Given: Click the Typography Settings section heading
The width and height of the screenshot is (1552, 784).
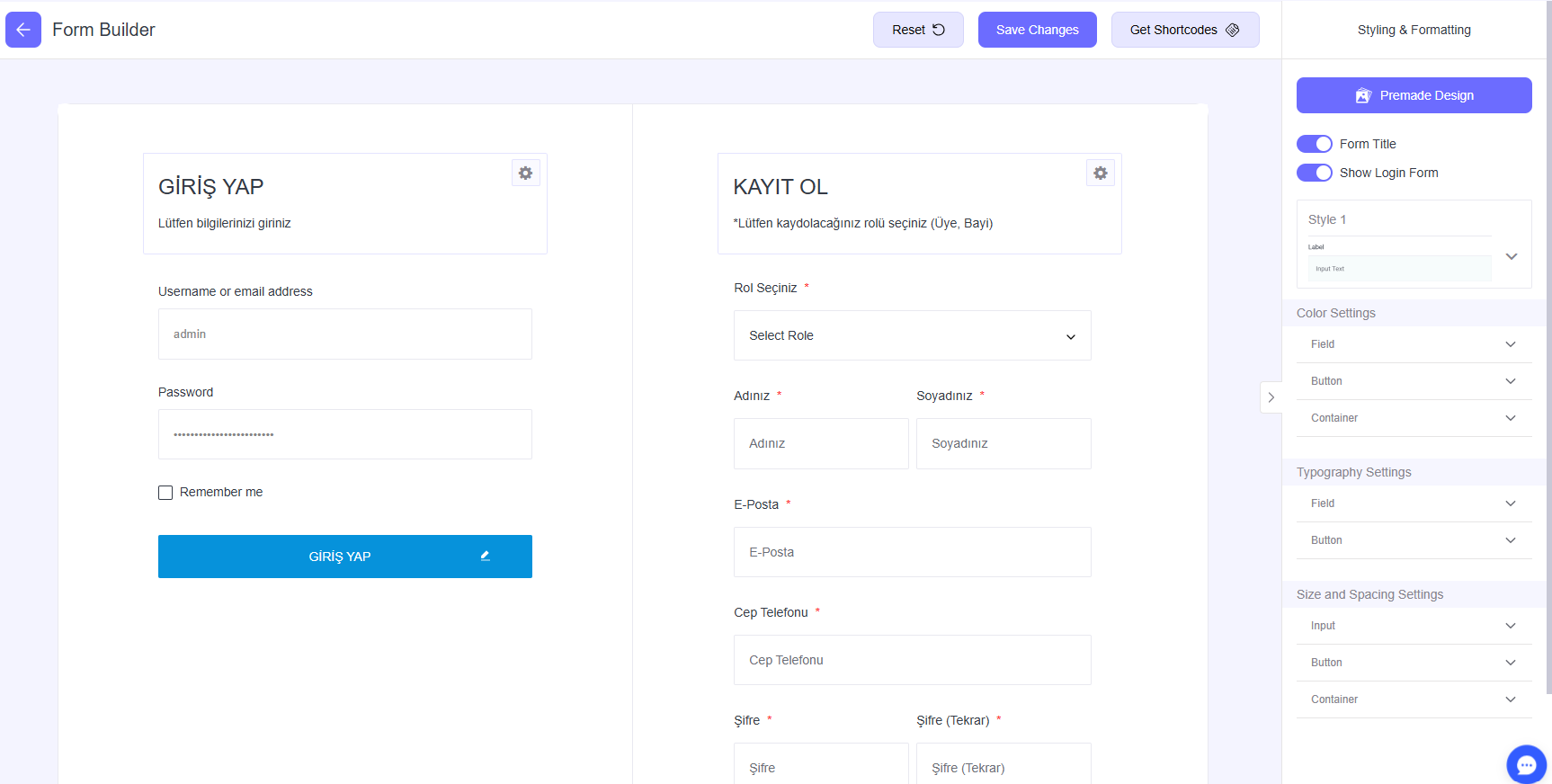Looking at the screenshot, I should tap(1354, 472).
